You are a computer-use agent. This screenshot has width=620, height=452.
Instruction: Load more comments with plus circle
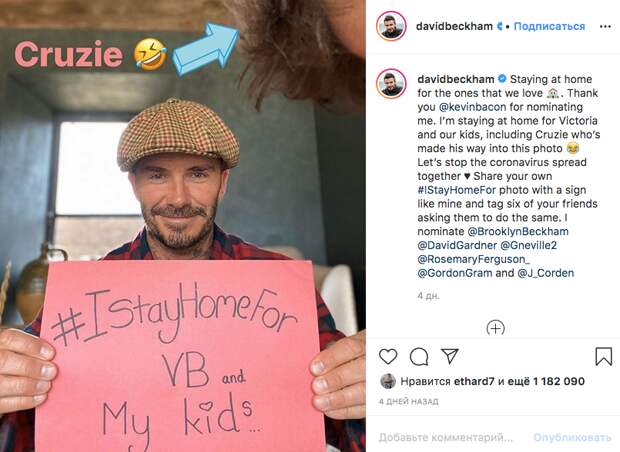click(495, 327)
